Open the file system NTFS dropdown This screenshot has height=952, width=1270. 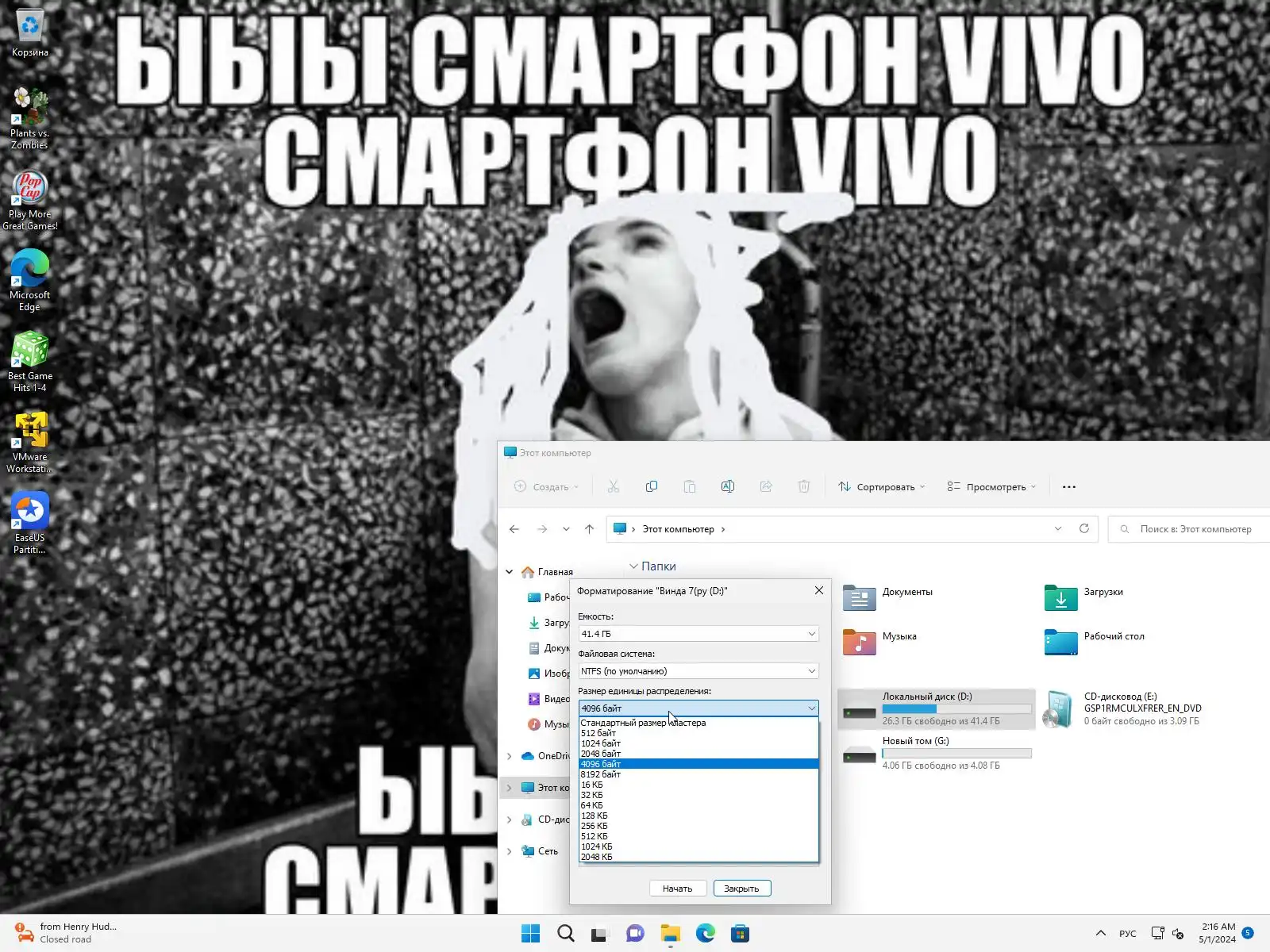(698, 671)
